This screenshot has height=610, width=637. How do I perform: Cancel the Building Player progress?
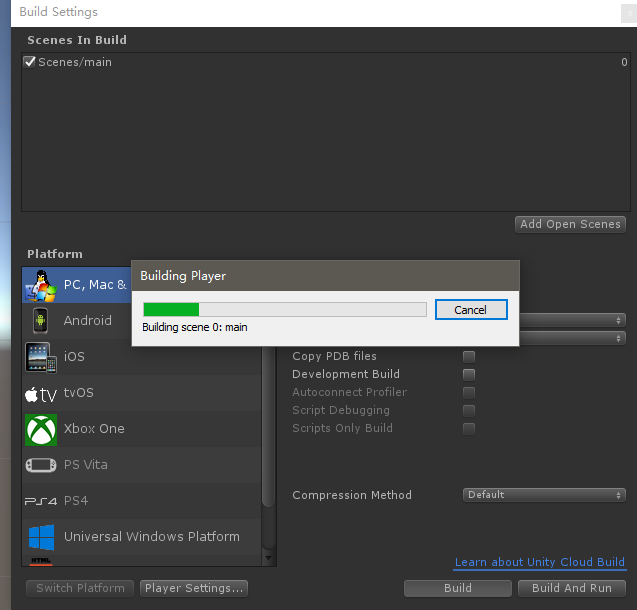tap(471, 310)
